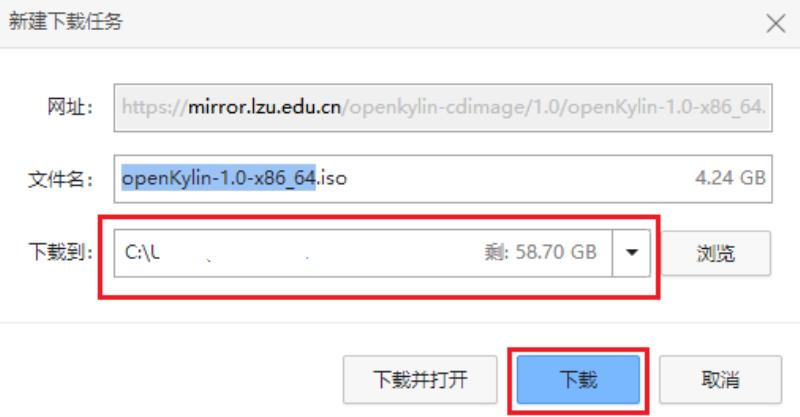Focus the 网址 URL input field
Screen dimensions: 800x417
[x=443, y=108]
